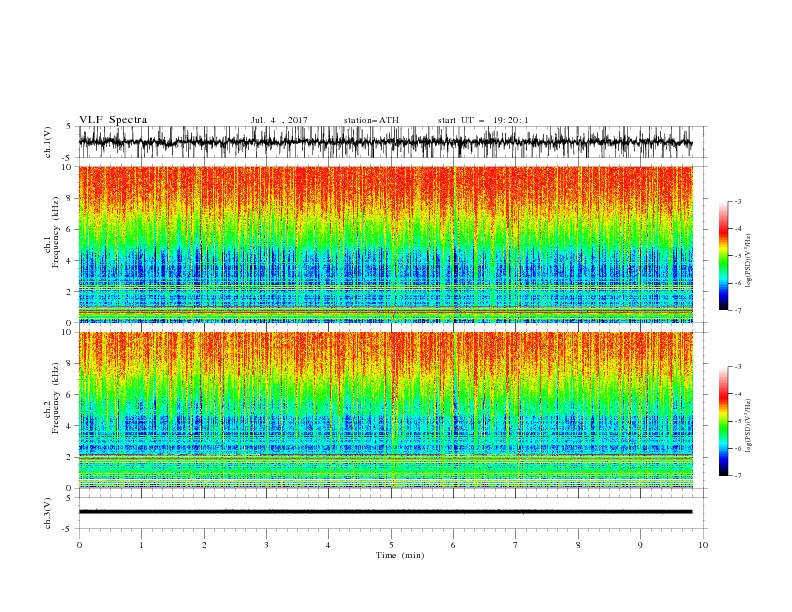Image resolution: width=792 pixels, height=612 pixels.
Task: Select the "start UT = 19:20:1" header text
Action: [482, 120]
